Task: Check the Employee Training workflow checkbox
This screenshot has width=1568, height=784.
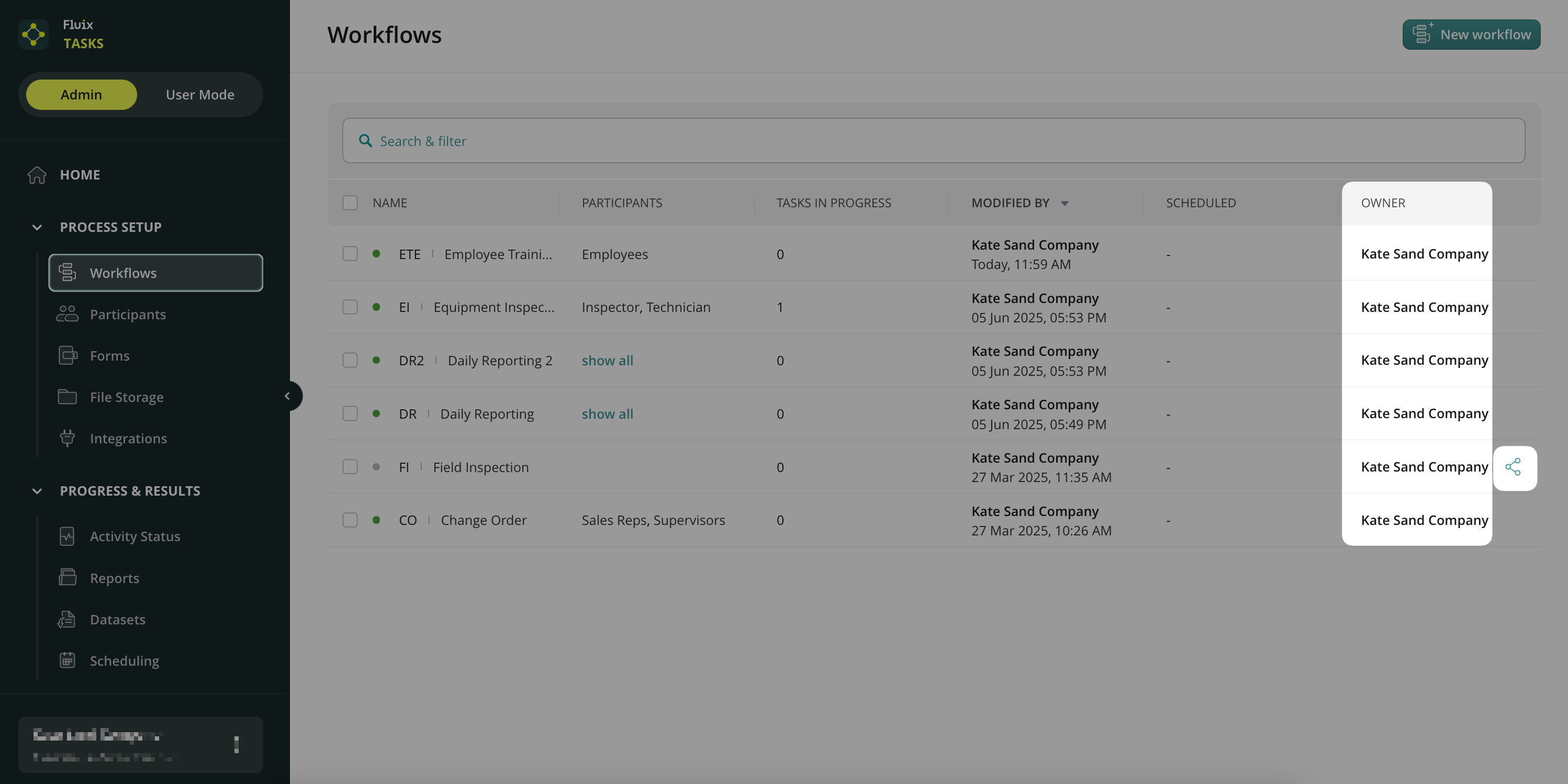Action: (350, 254)
